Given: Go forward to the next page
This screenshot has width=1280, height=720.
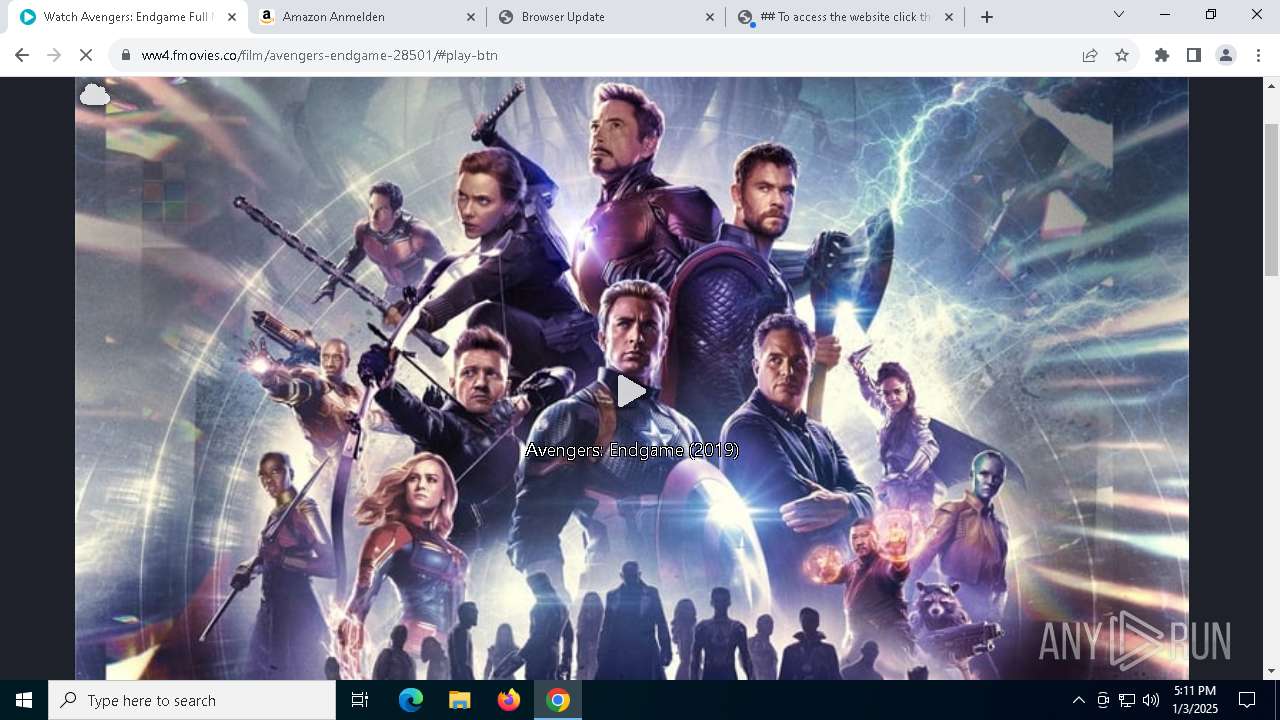Looking at the screenshot, I should 54,55.
